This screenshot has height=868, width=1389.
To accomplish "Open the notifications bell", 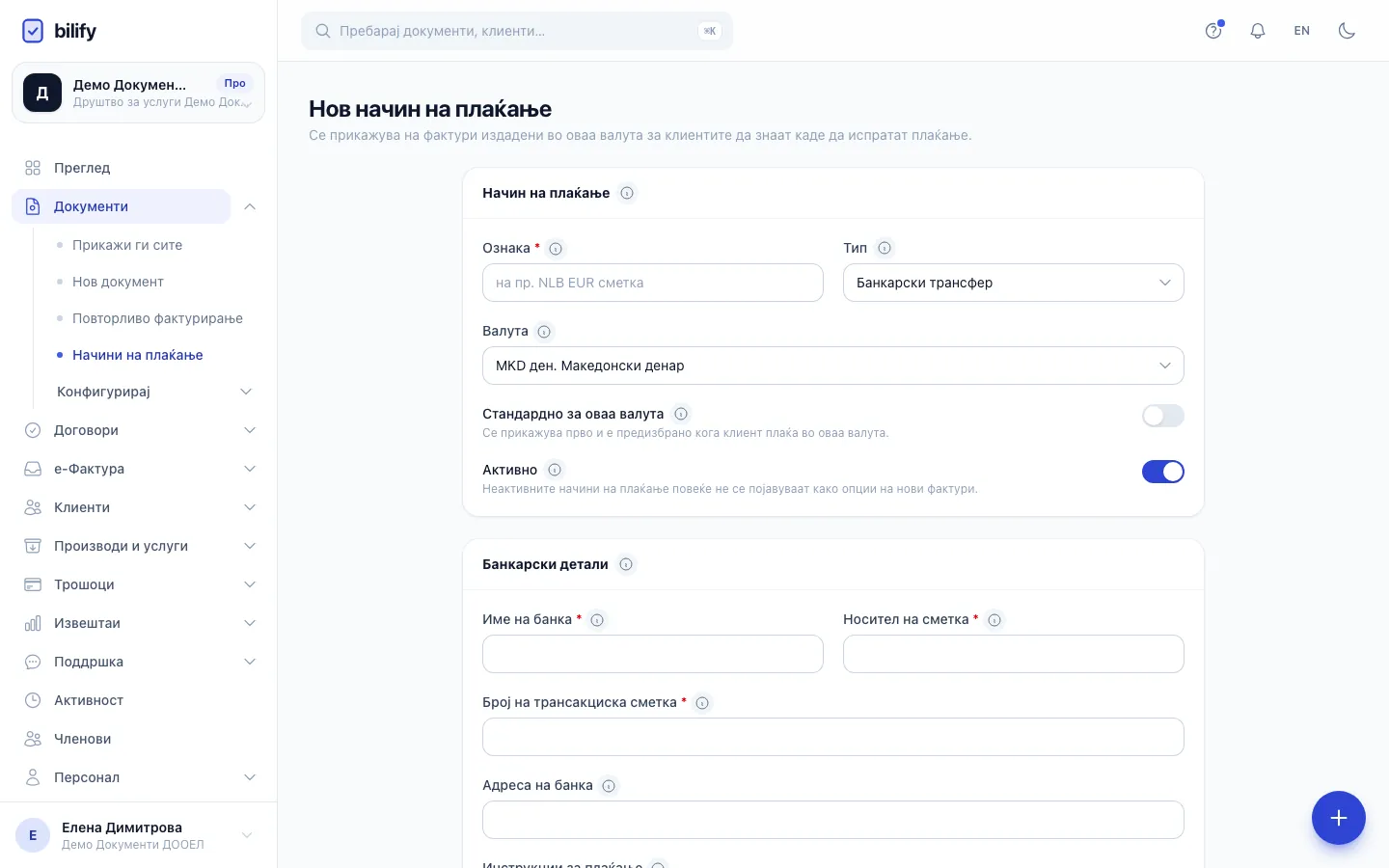I will click(x=1258, y=31).
